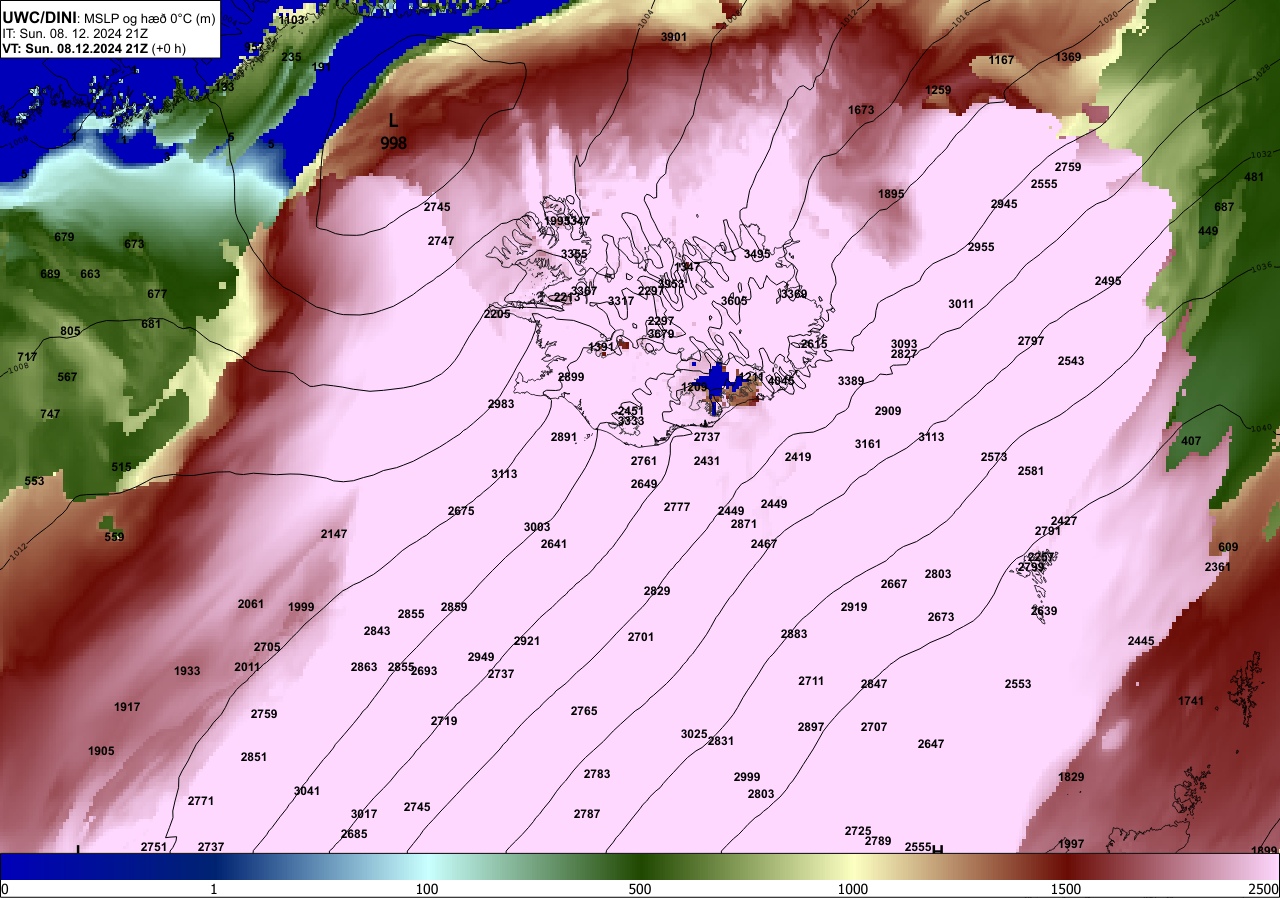Click the '567' value label

[x=67, y=377]
